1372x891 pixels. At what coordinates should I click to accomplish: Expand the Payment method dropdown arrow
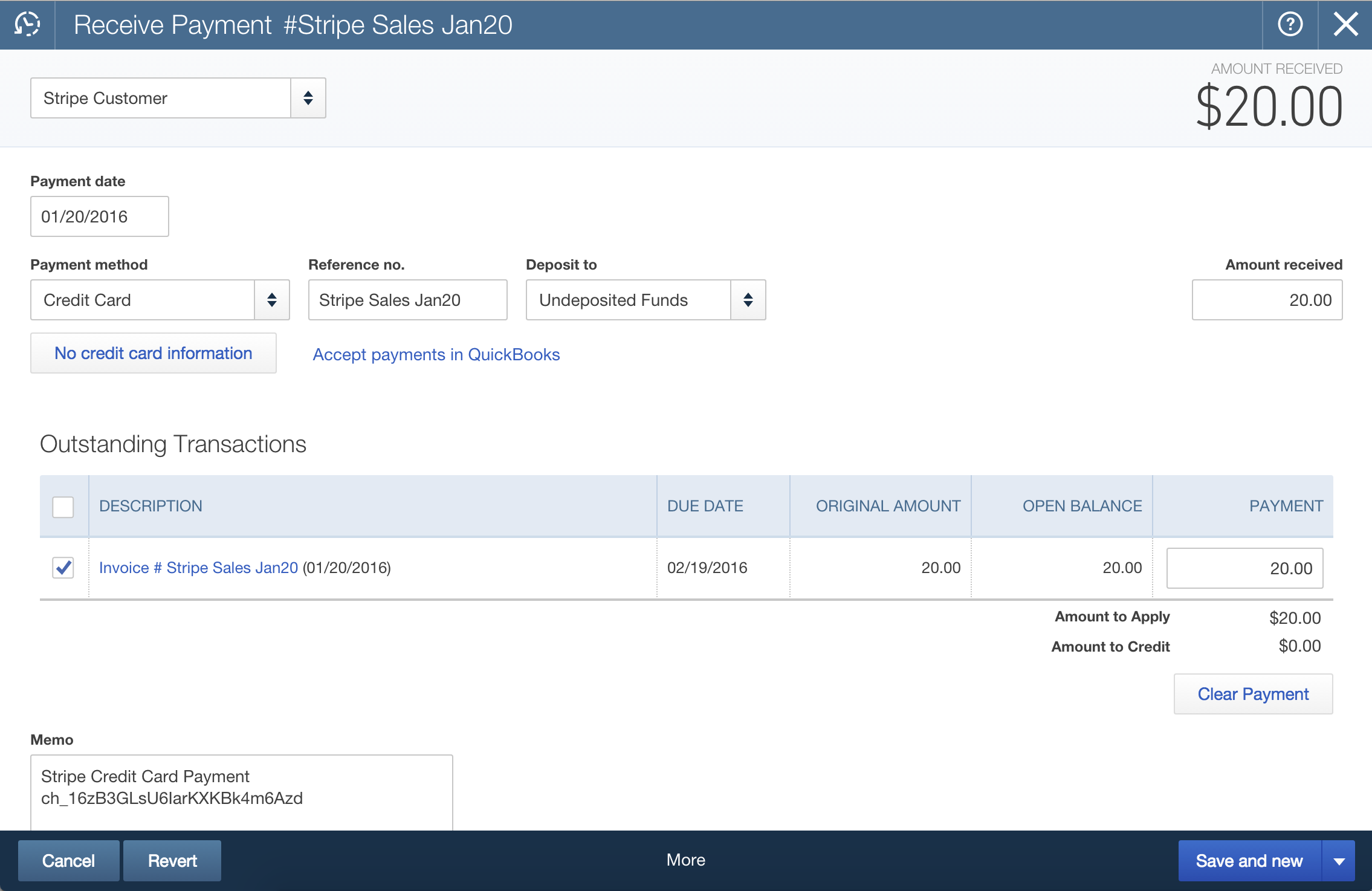[272, 300]
